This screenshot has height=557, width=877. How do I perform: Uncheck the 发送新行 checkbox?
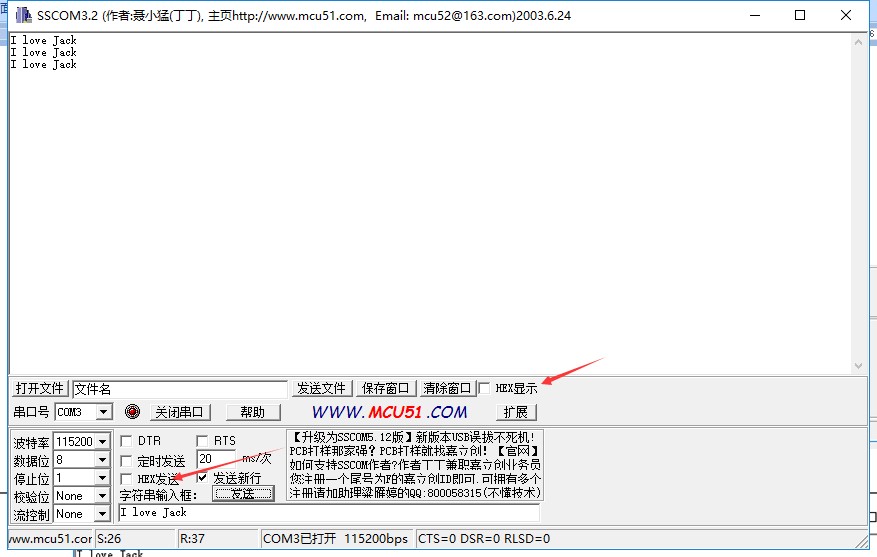[x=202, y=478]
